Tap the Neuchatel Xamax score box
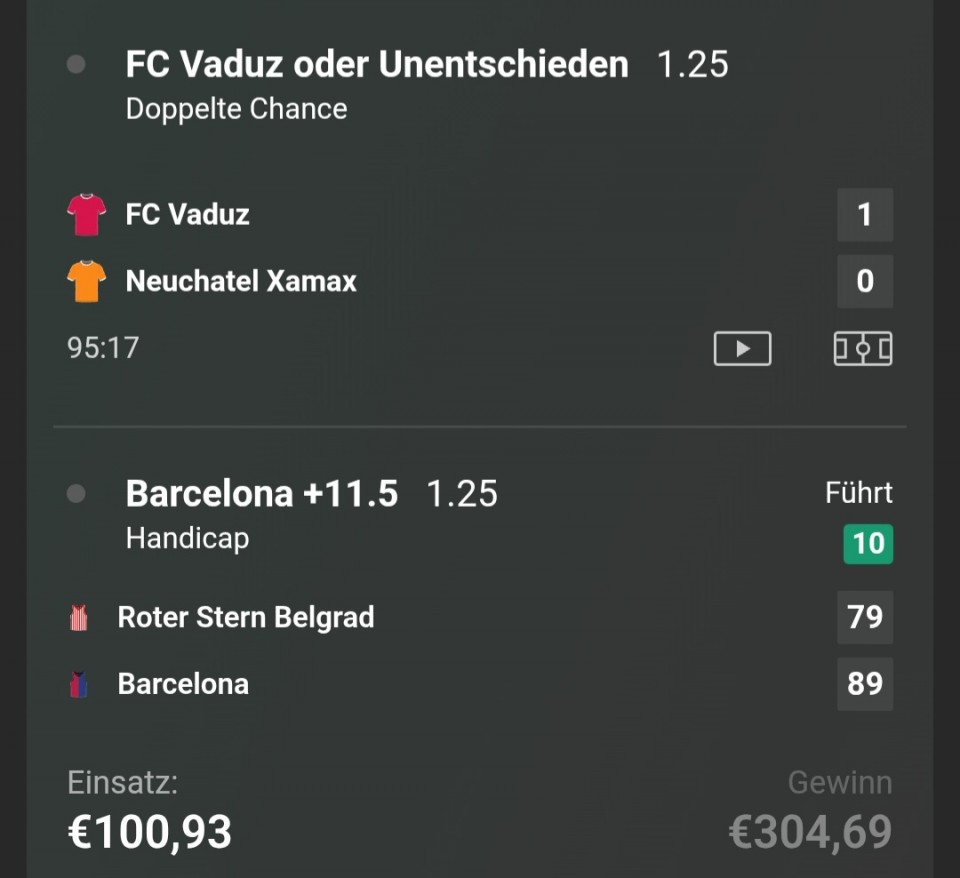Screen dimensions: 960x878 pyautogui.click(x=865, y=281)
